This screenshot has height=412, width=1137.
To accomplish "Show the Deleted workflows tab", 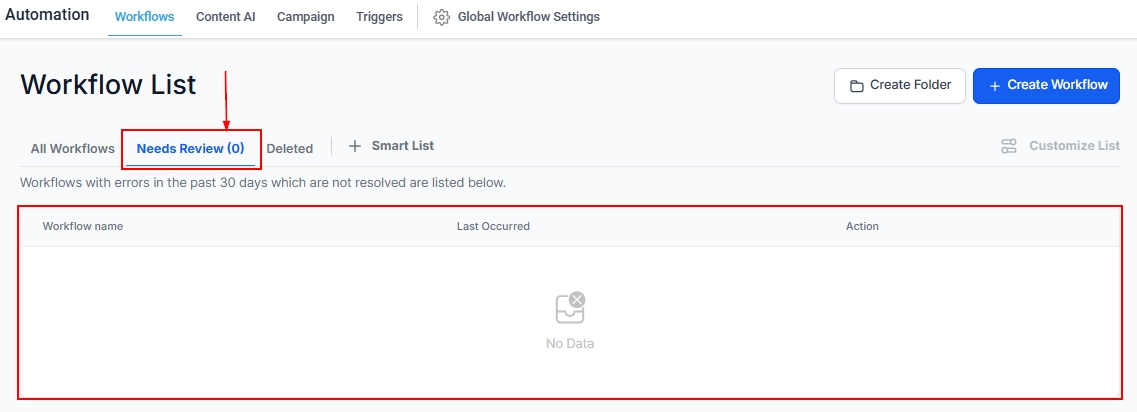I will pyautogui.click(x=289, y=149).
